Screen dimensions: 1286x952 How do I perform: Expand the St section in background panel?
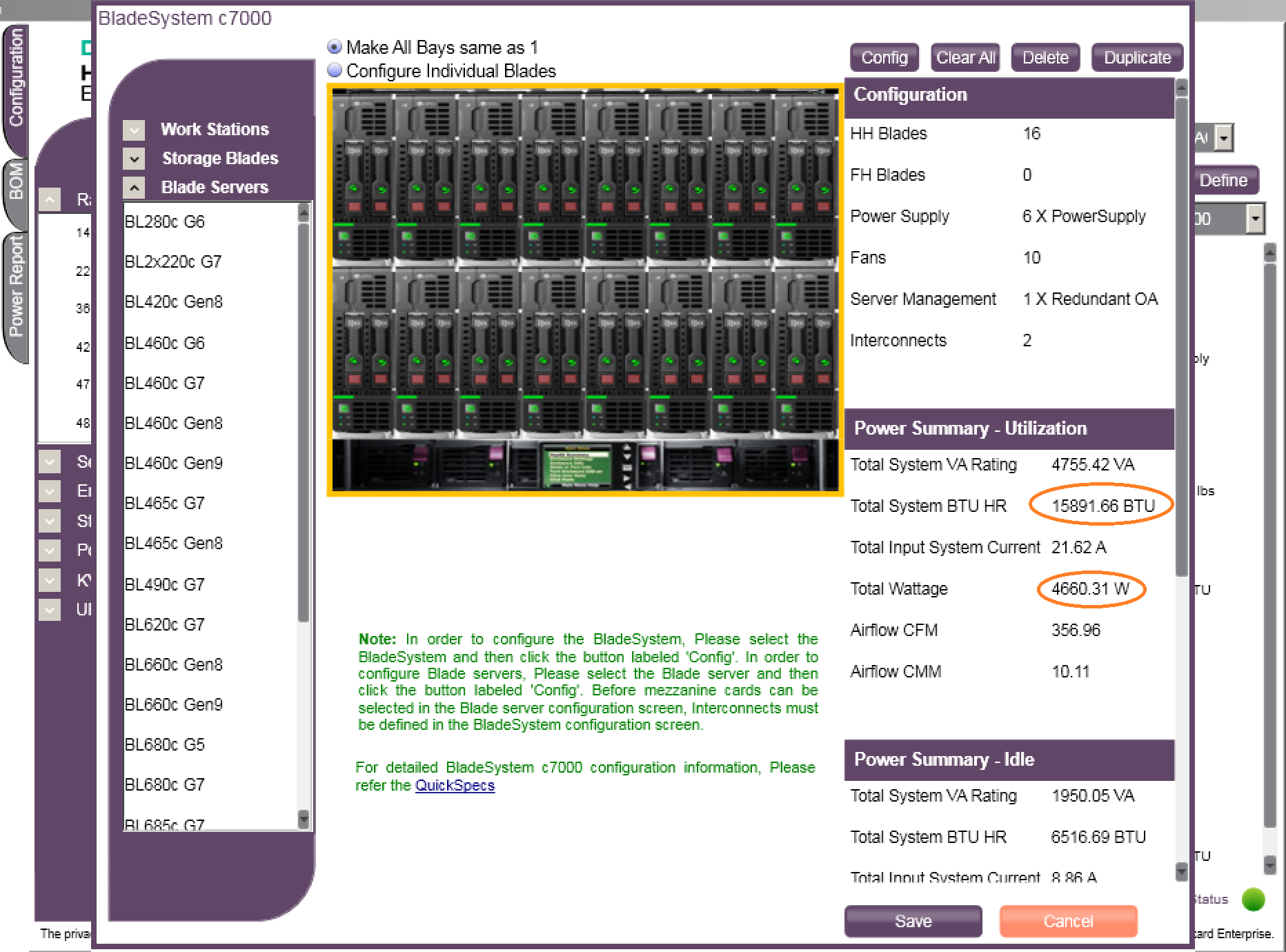(50, 521)
